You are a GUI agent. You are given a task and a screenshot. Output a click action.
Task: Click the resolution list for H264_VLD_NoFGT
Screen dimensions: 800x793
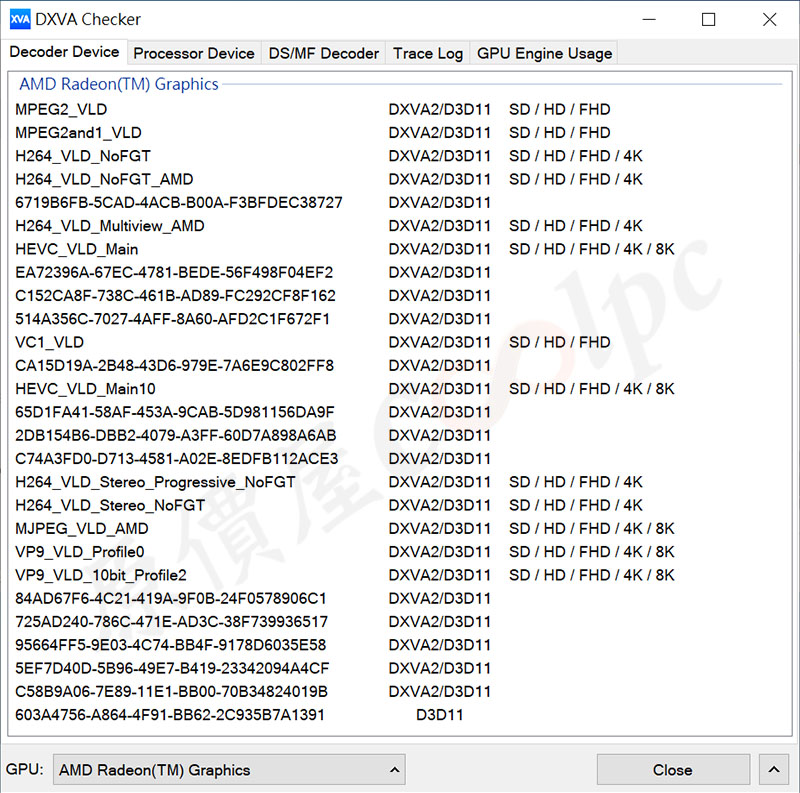tap(576, 156)
